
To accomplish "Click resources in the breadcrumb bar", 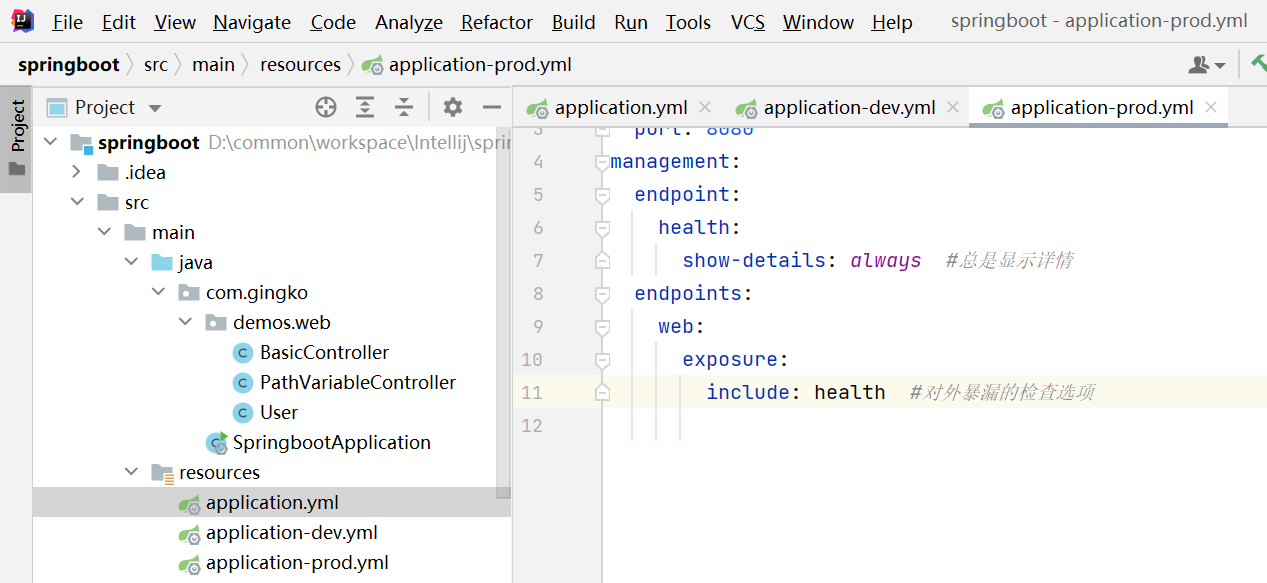I will (x=300, y=65).
